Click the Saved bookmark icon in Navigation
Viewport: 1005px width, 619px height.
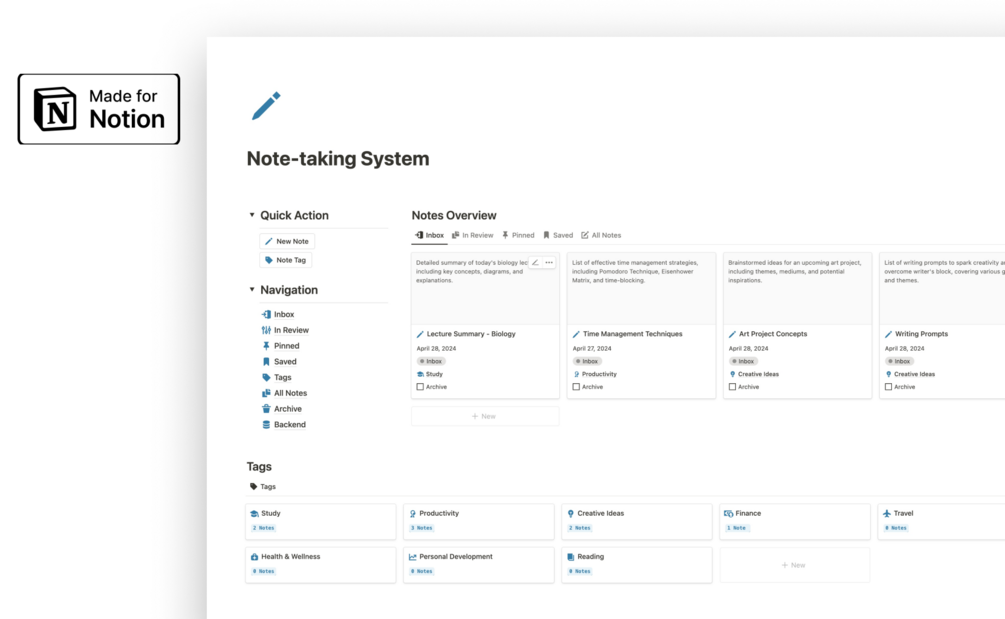coord(266,361)
